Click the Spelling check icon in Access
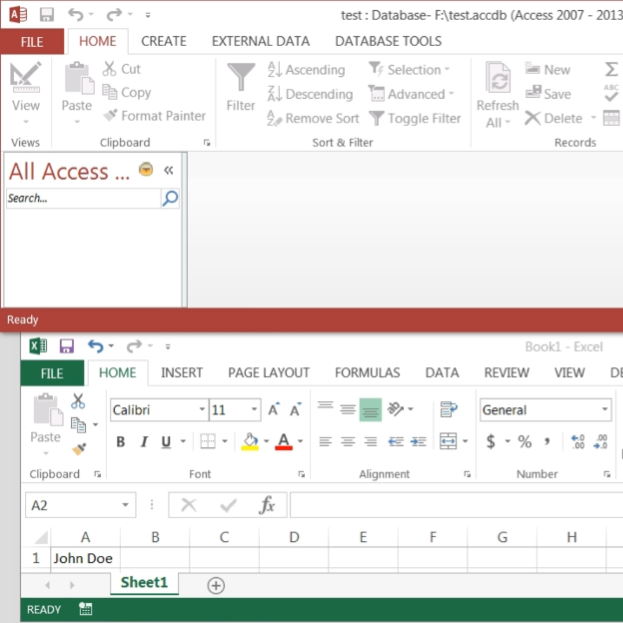The width and height of the screenshot is (623, 623). (x=611, y=93)
